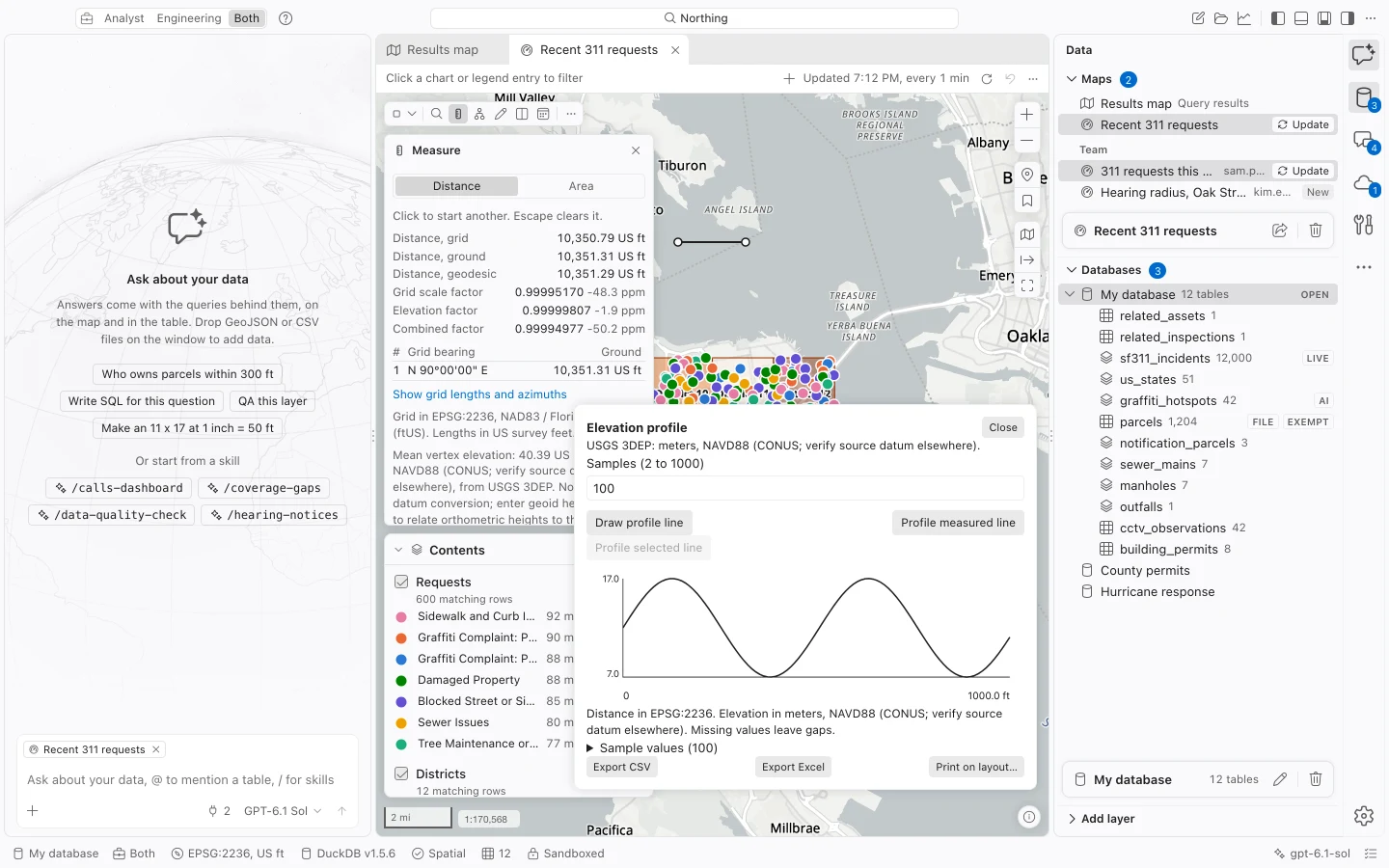Open the AI chat sidebar icon
Image resolution: width=1389 pixels, height=868 pixels.
[1364, 55]
